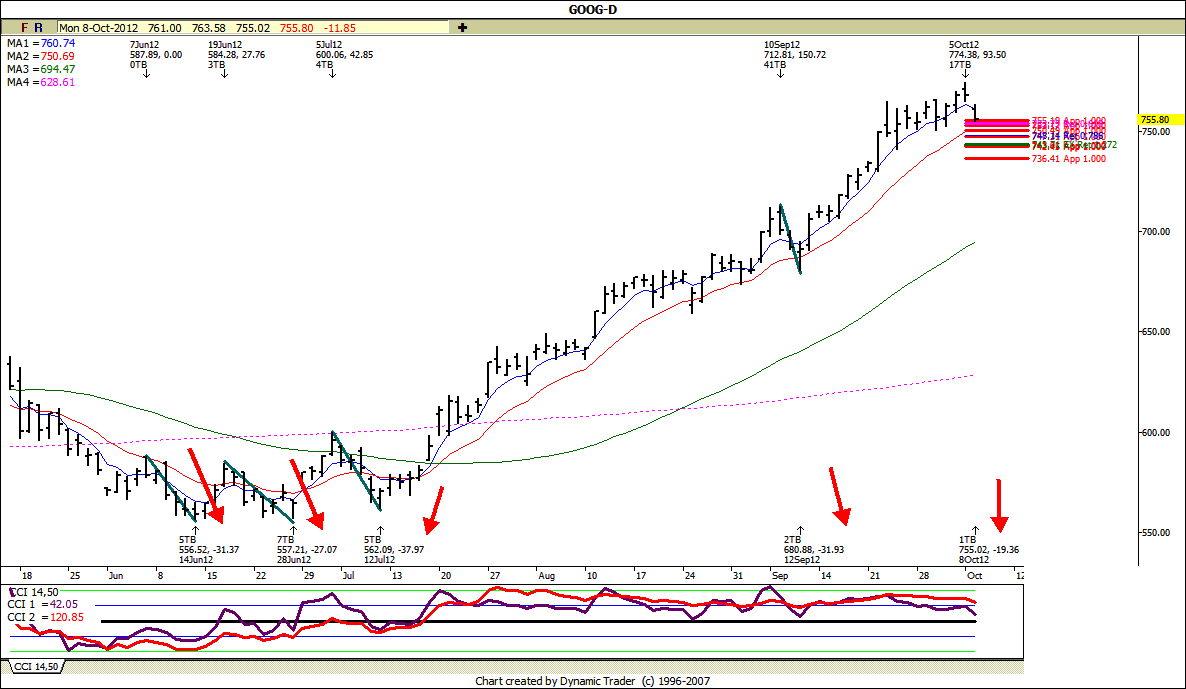Click the F button in the chart toolbar
This screenshot has height=689, width=1186.
pyautogui.click(x=24, y=27)
